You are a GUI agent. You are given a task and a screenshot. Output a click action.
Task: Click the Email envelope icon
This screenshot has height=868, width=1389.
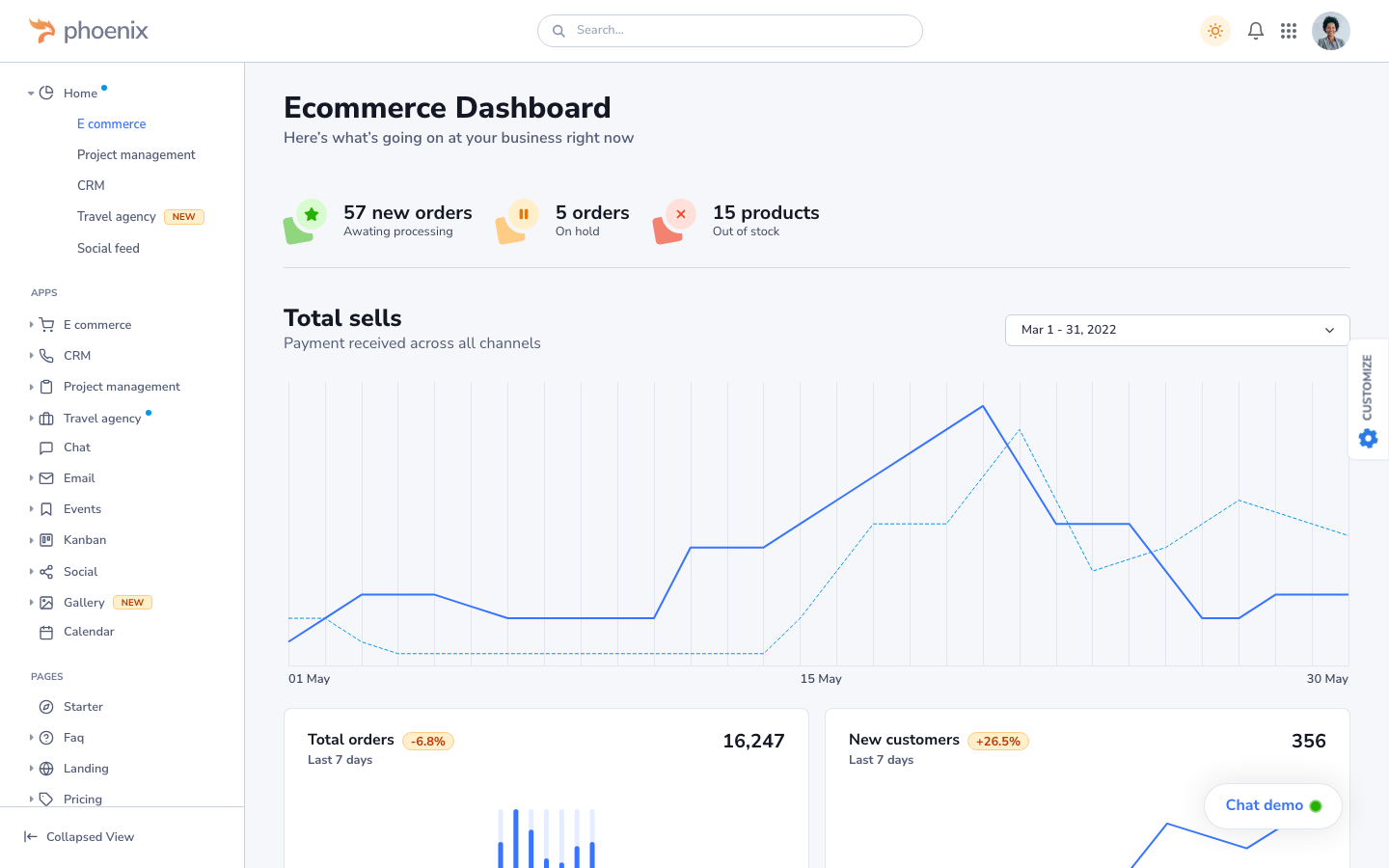click(46, 478)
